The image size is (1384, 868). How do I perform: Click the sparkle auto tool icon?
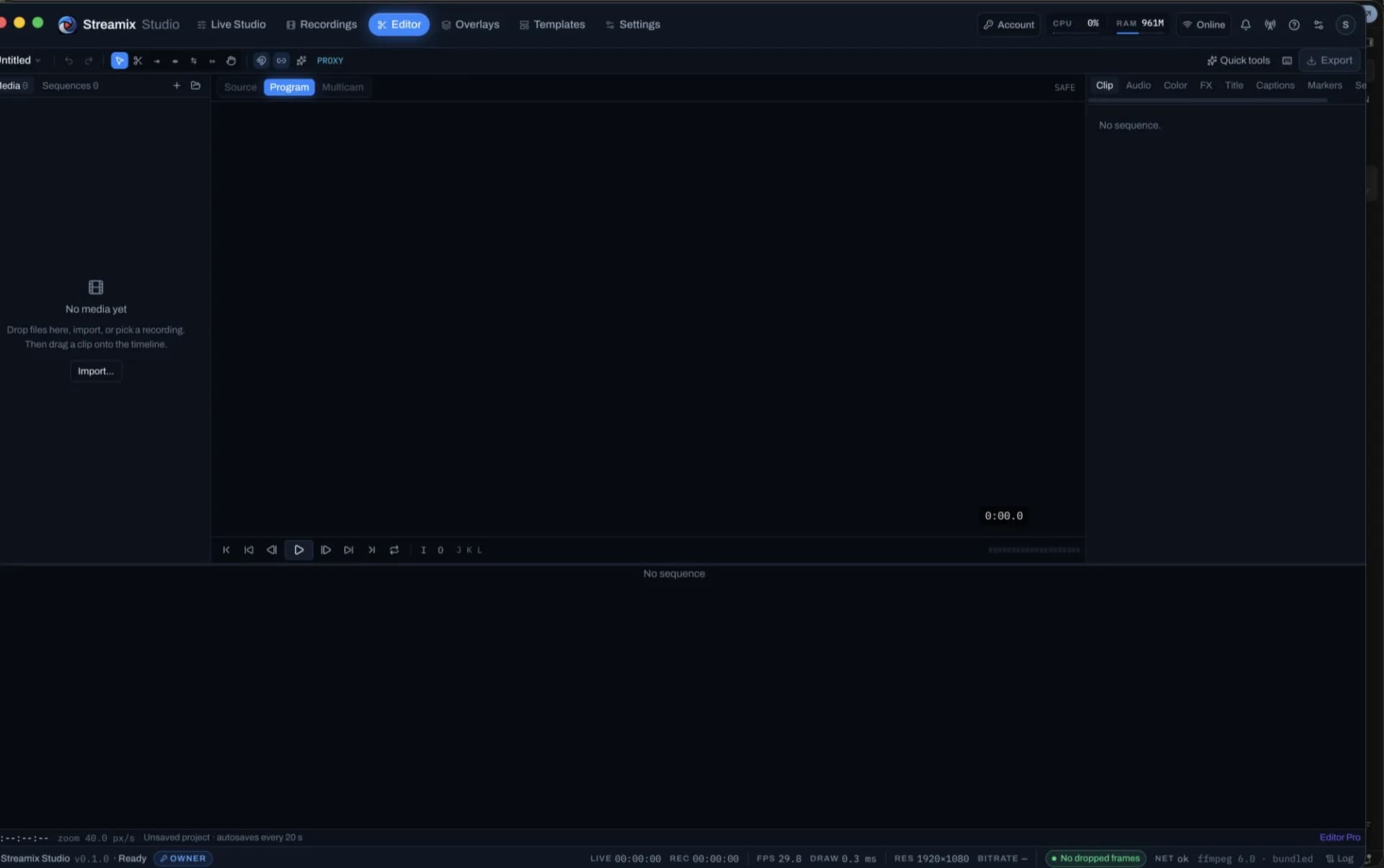pos(301,61)
